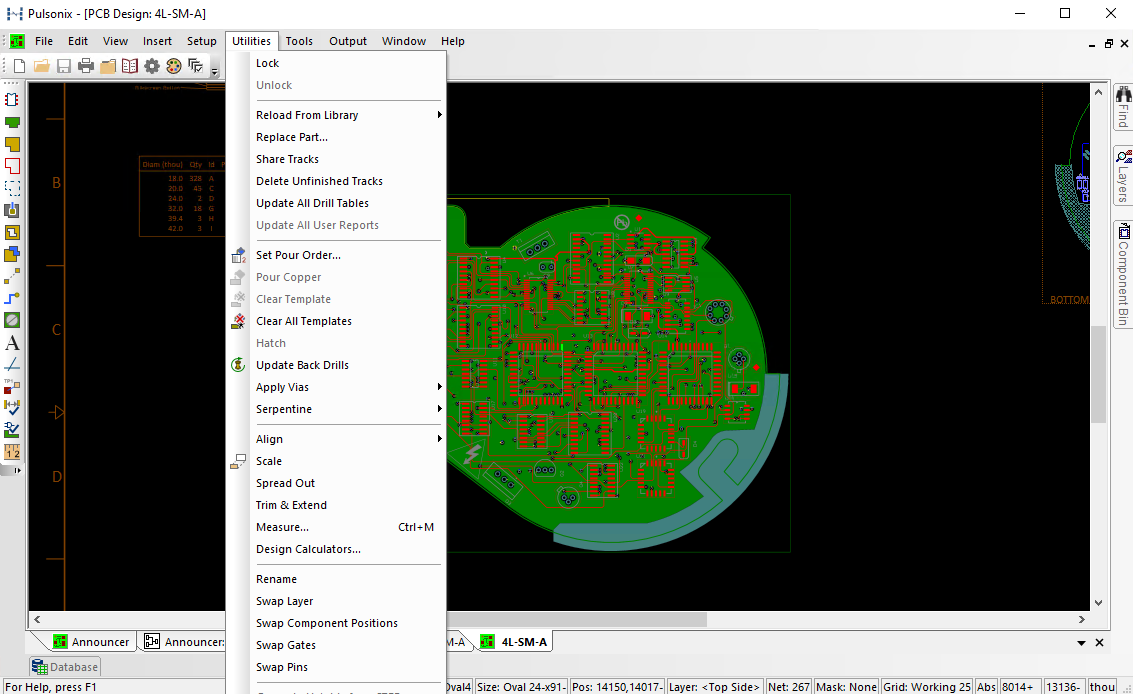Click the stacked-windows checkmark toolbar icon
The width and height of the screenshot is (1133, 694).
(x=195, y=67)
